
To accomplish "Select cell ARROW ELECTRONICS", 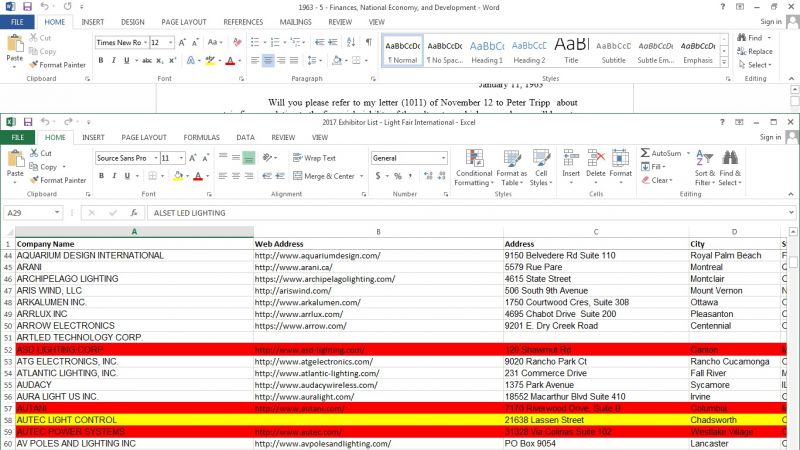I will 134,326.
